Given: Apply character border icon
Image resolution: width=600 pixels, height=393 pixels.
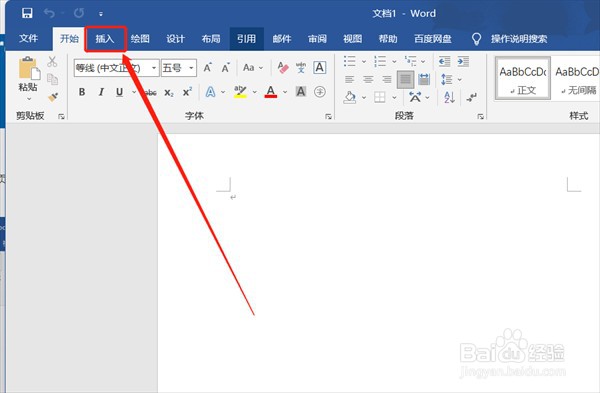Looking at the screenshot, I should point(320,68).
